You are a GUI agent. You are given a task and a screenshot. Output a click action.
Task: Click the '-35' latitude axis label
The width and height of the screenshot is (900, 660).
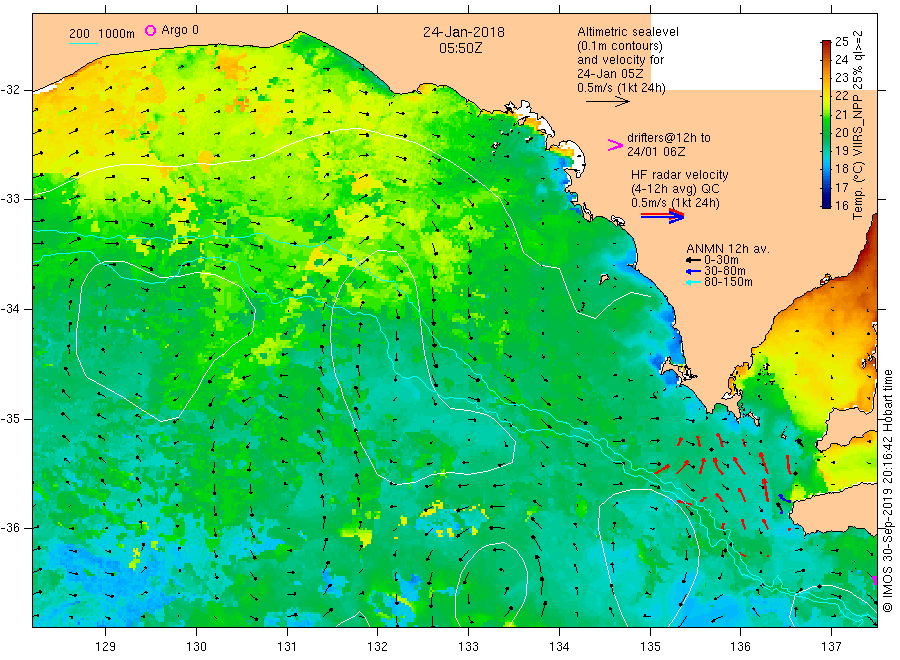pos(11,418)
